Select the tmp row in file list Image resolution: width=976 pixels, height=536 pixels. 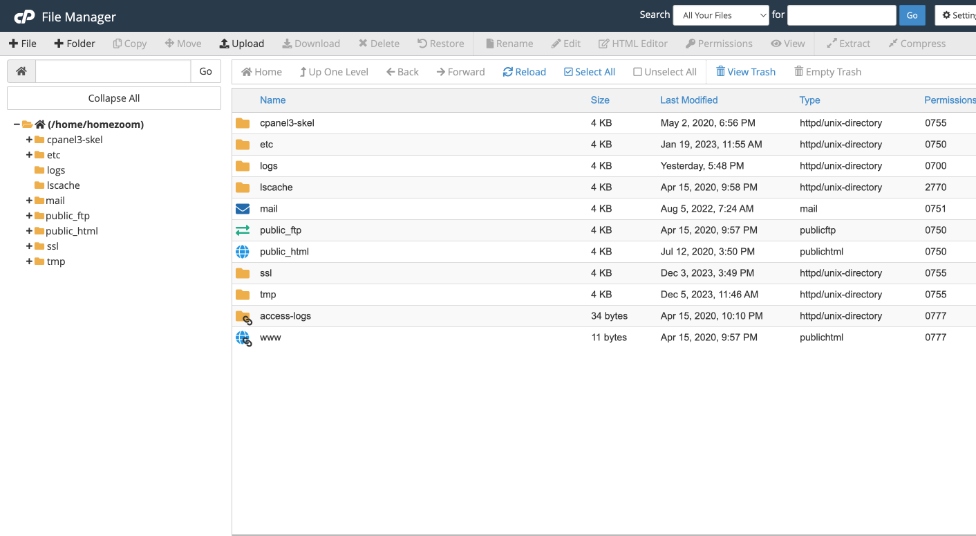coord(604,294)
